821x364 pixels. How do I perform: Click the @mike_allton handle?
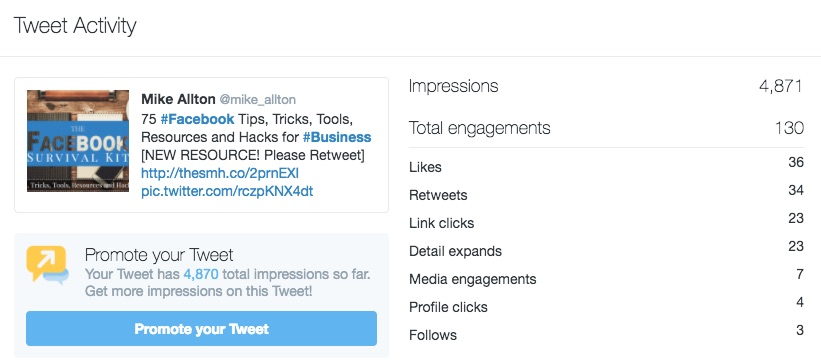coord(257,100)
